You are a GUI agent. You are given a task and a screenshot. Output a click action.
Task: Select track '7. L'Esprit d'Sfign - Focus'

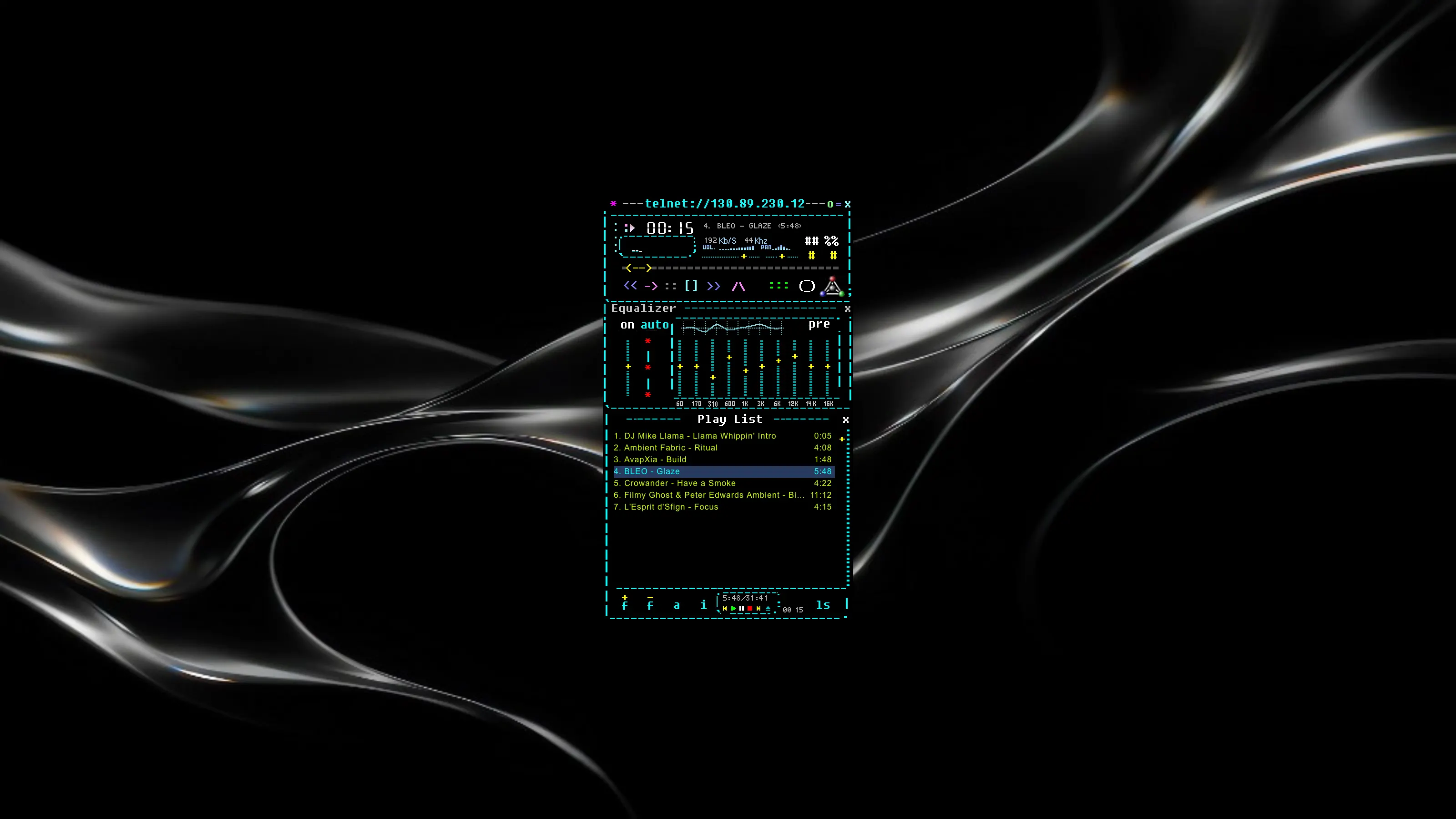click(723, 507)
